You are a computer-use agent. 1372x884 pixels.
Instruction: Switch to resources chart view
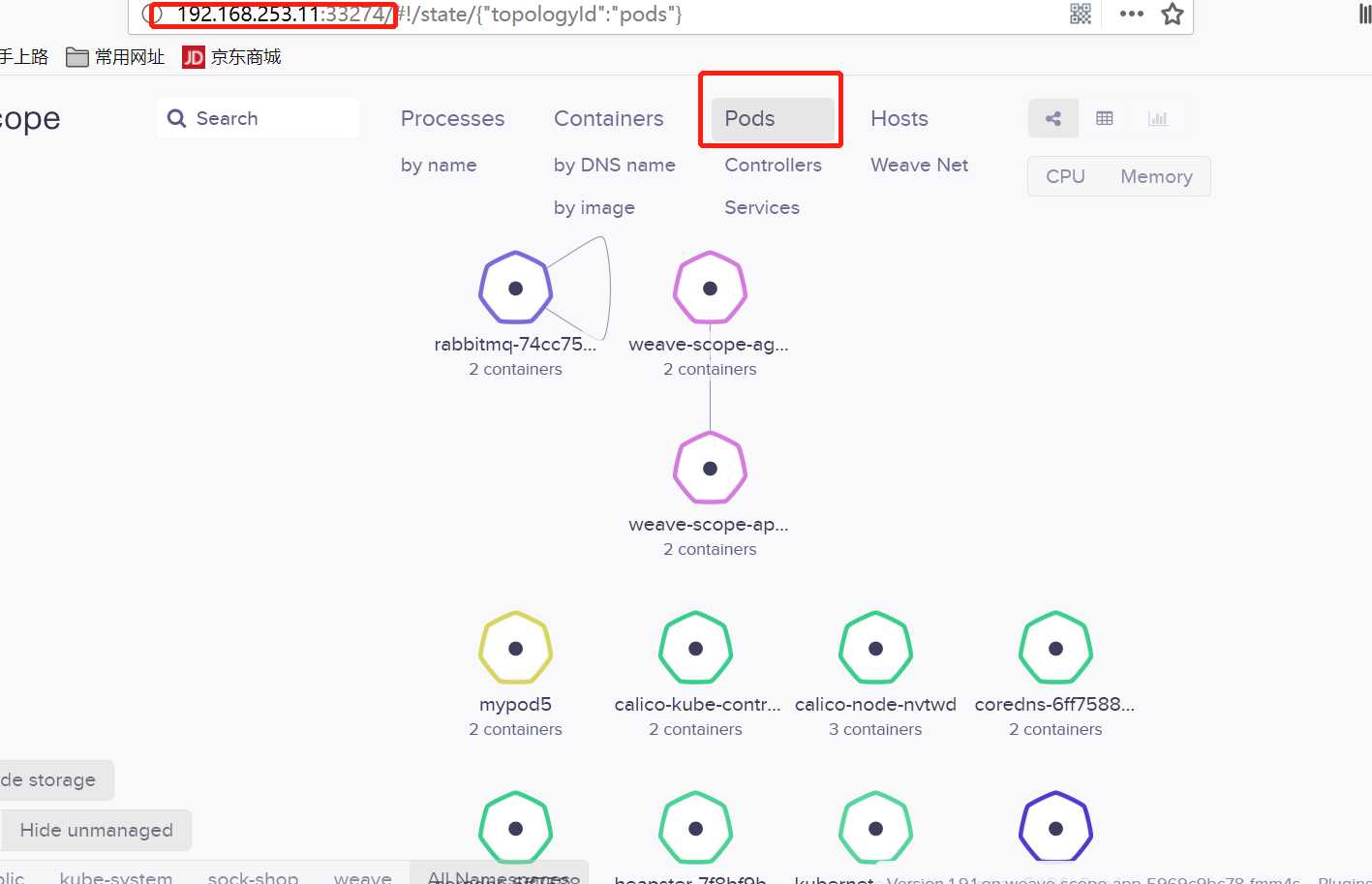coord(1157,118)
